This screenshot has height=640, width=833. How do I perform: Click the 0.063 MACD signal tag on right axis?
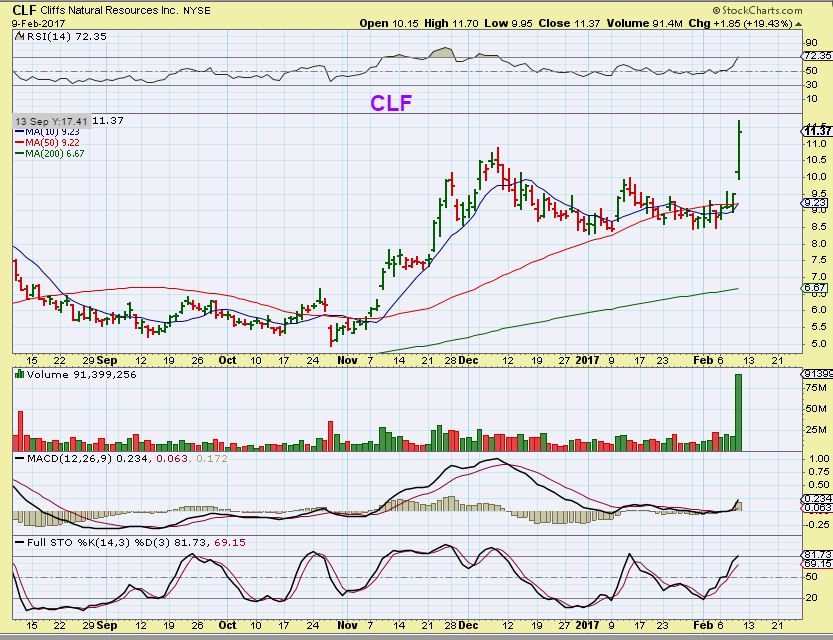pos(817,508)
